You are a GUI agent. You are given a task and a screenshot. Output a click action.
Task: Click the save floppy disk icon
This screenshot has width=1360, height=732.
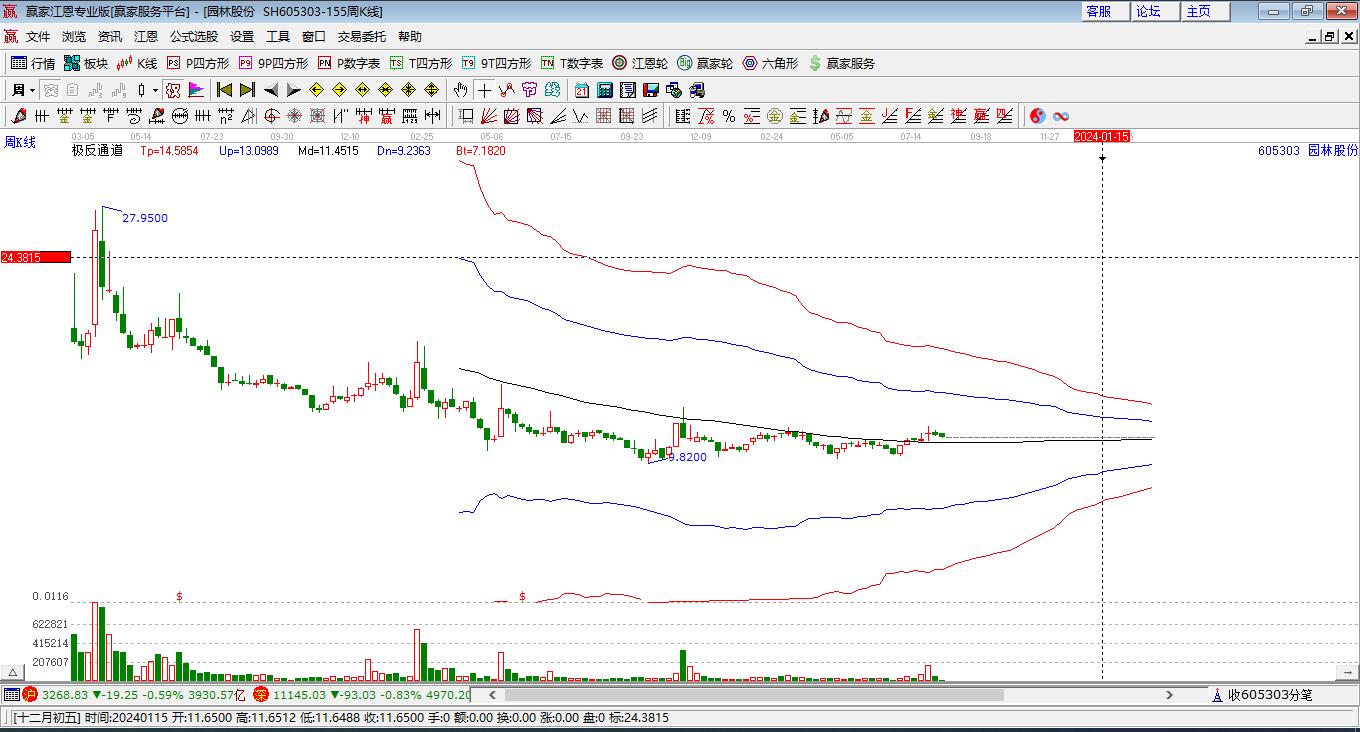click(x=651, y=90)
